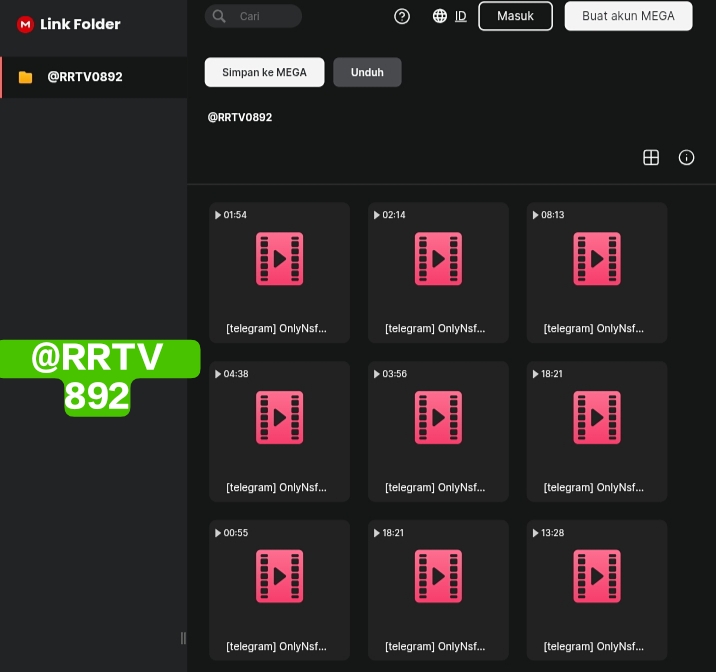Click the video file icon of the 13:28 video
The width and height of the screenshot is (716, 672).
point(597,577)
